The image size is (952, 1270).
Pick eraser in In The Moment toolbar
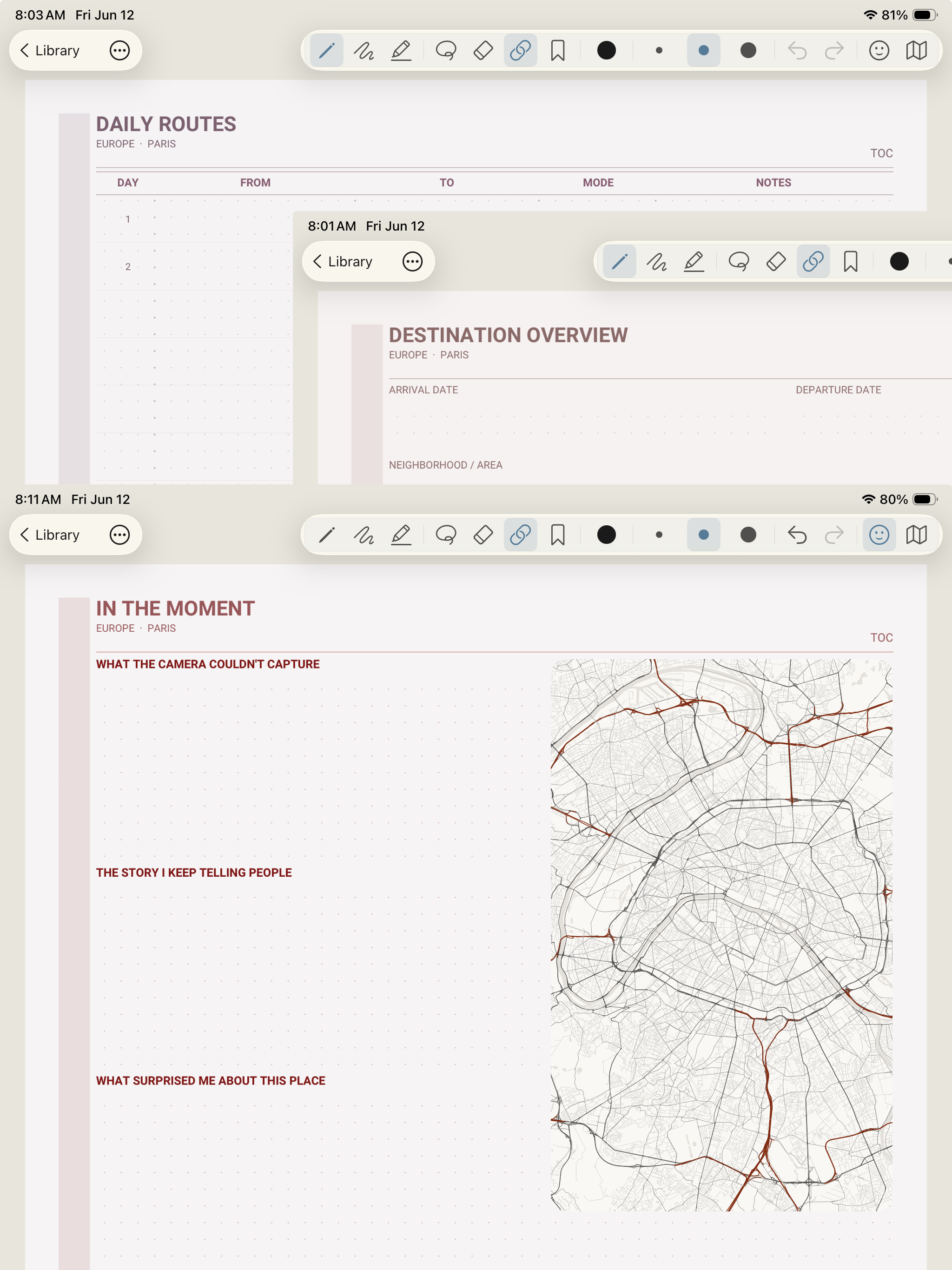pyautogui.click(x=483, y=535)
